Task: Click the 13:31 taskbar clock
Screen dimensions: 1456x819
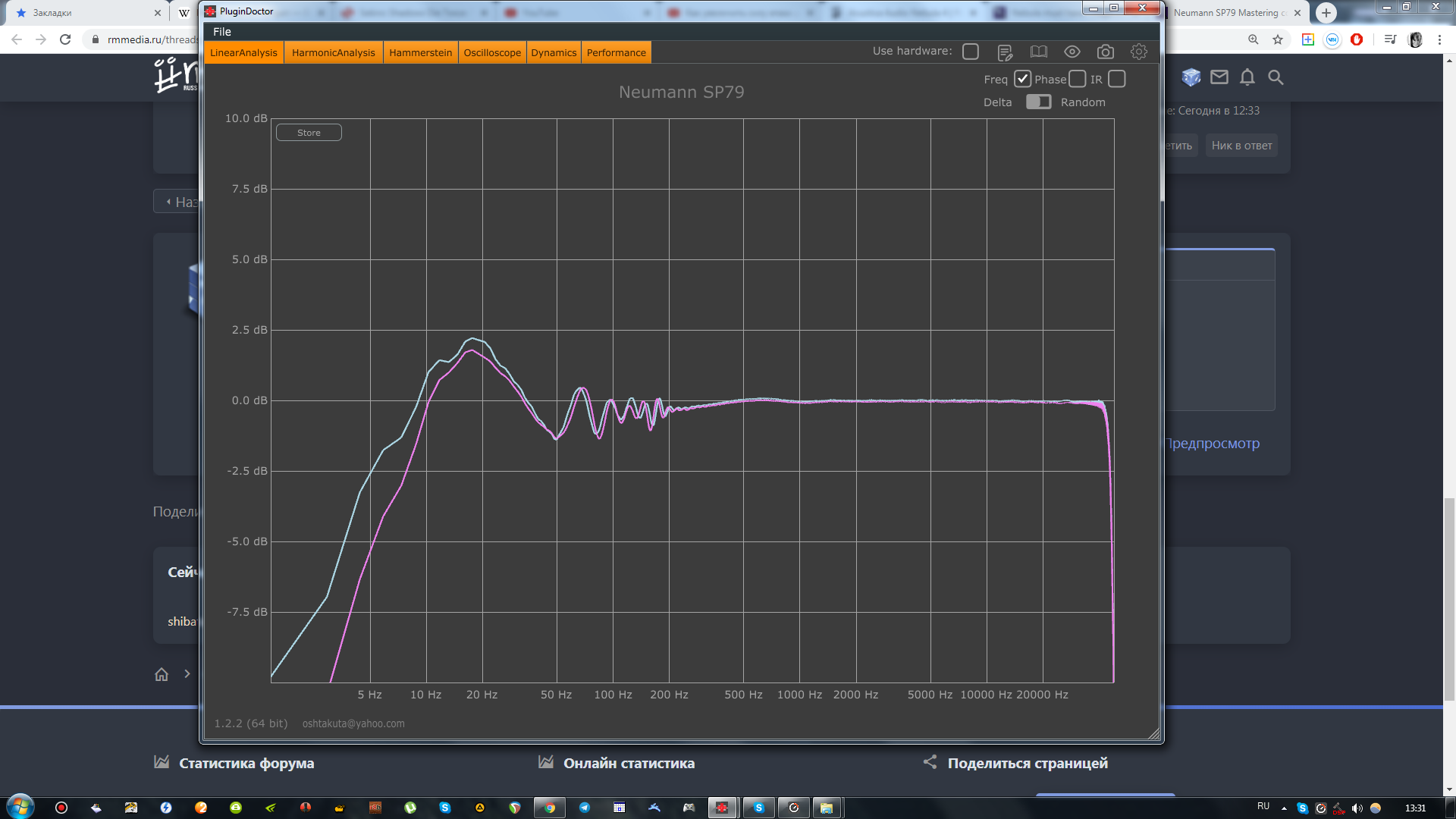Action: [x=1415, y=808]
